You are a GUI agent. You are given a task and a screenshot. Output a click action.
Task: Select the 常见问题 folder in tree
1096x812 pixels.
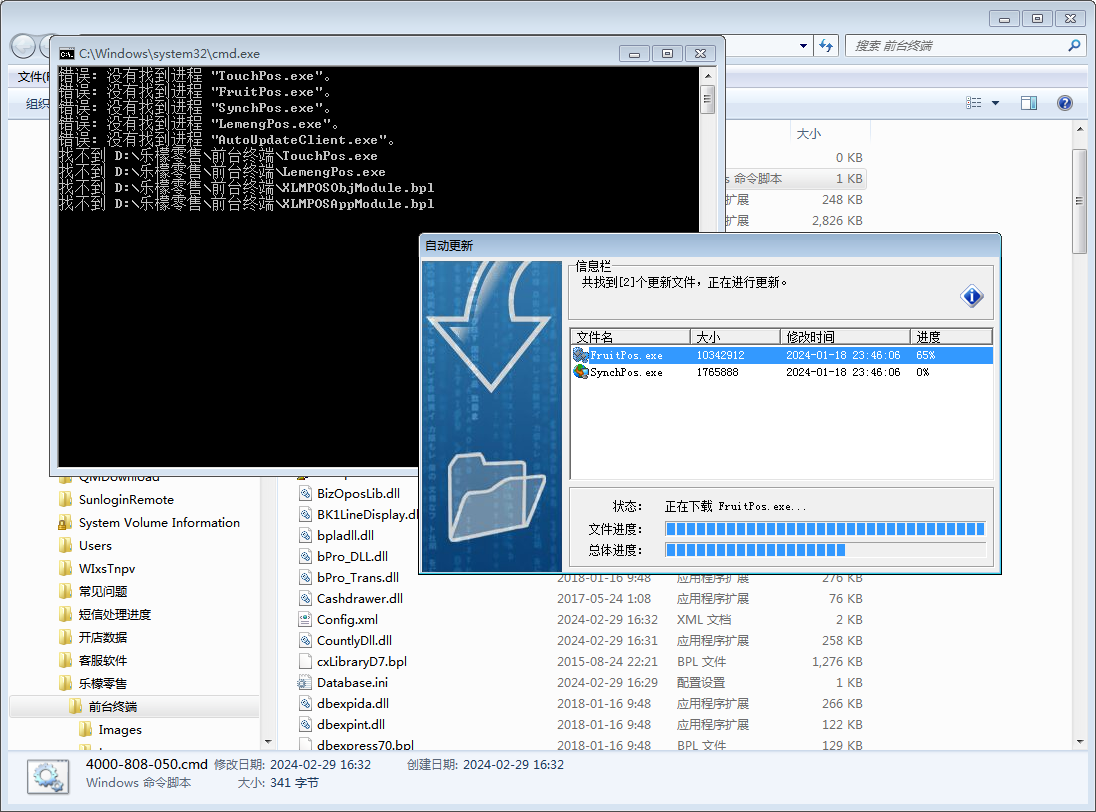tap(103, 592)
